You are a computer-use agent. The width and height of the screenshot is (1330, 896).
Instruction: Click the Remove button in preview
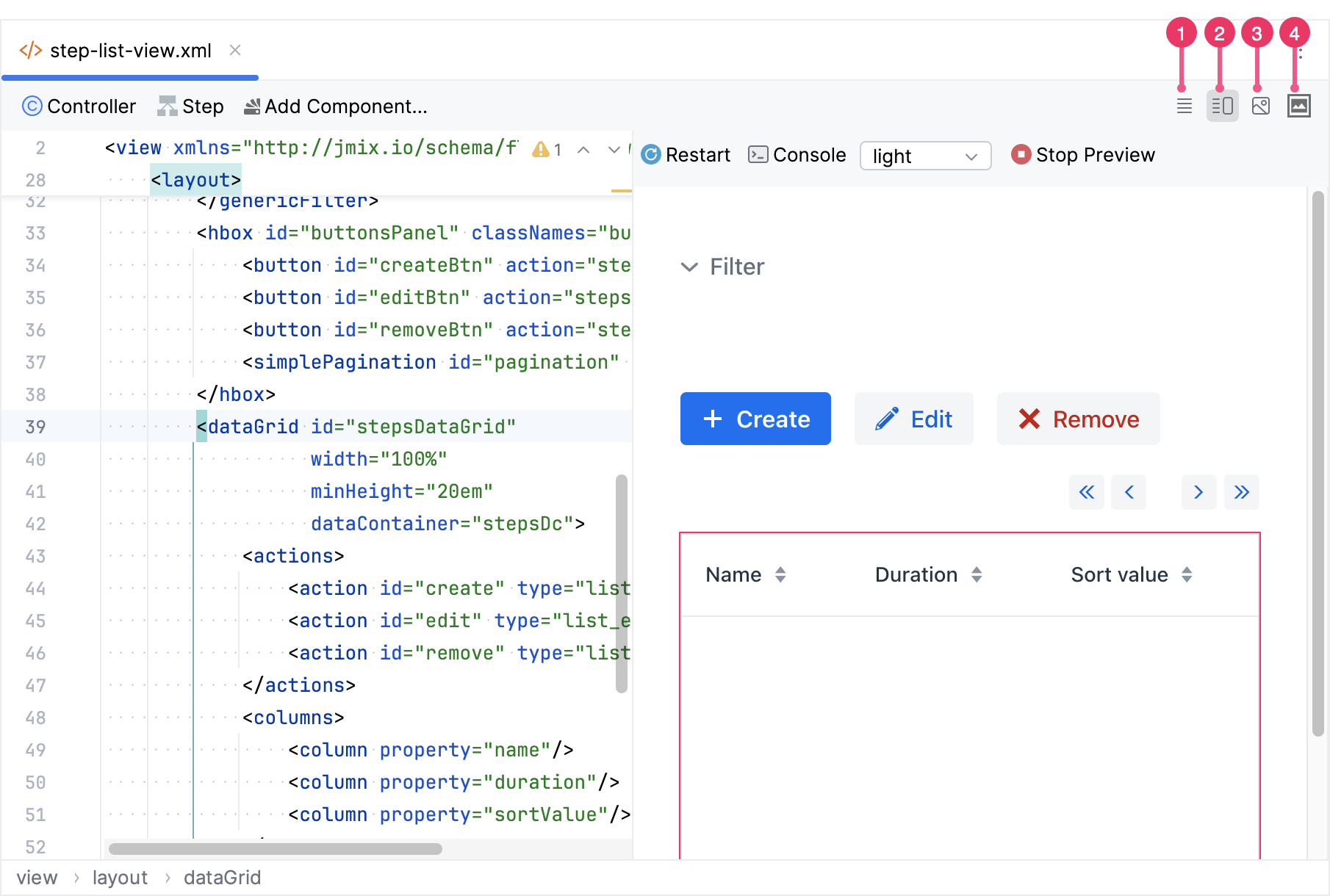[1078, 419]
